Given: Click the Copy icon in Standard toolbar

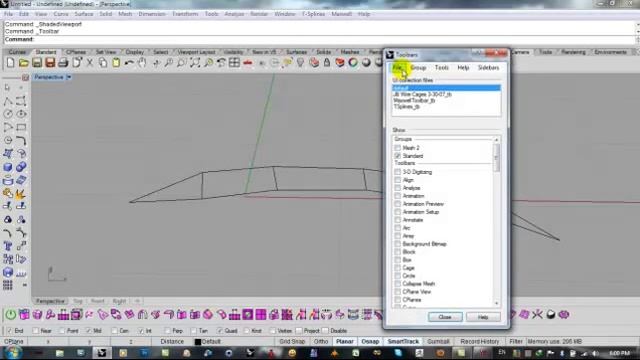Looking at the screenshot, I should pos(103,63).
